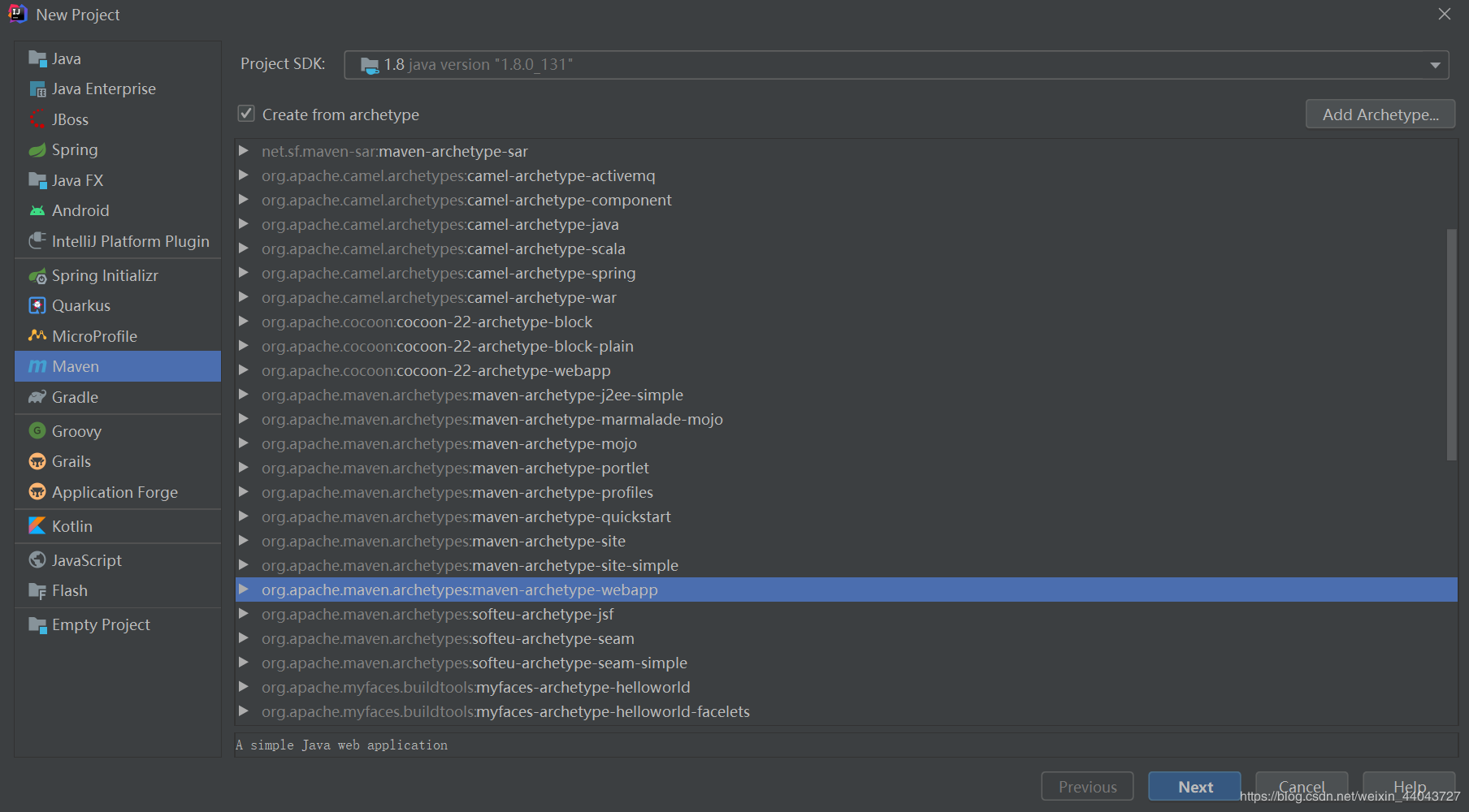Image resolution: width=1469 pixels, height=812 pixels.
Task: Select softeu-archetype-seam archetype
Action: click(x=846, y=638)
